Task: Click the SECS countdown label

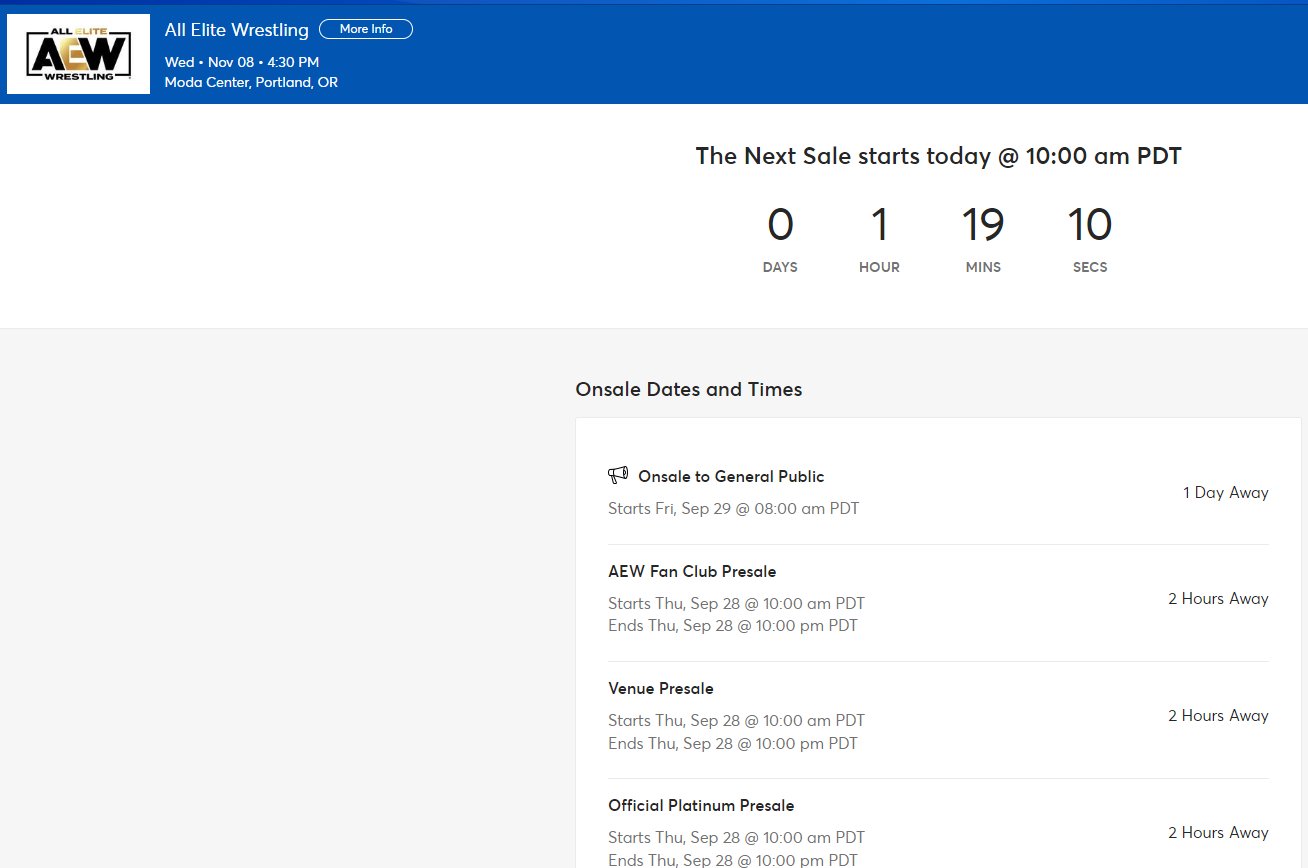Action: click(x=1090, y=267)
